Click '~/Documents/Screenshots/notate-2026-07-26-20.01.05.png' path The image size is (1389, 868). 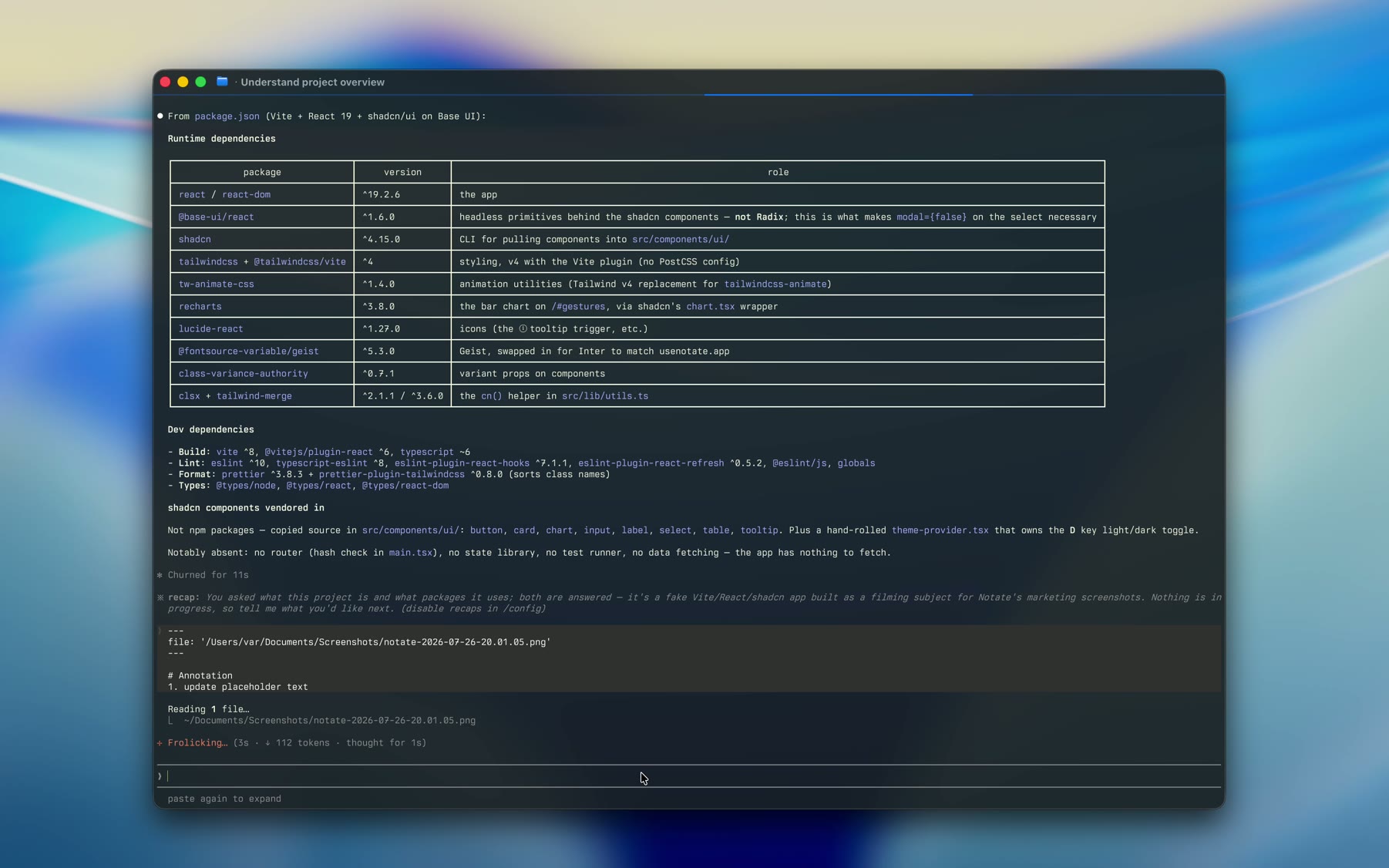pyautogui.click(x=329, y=721)
